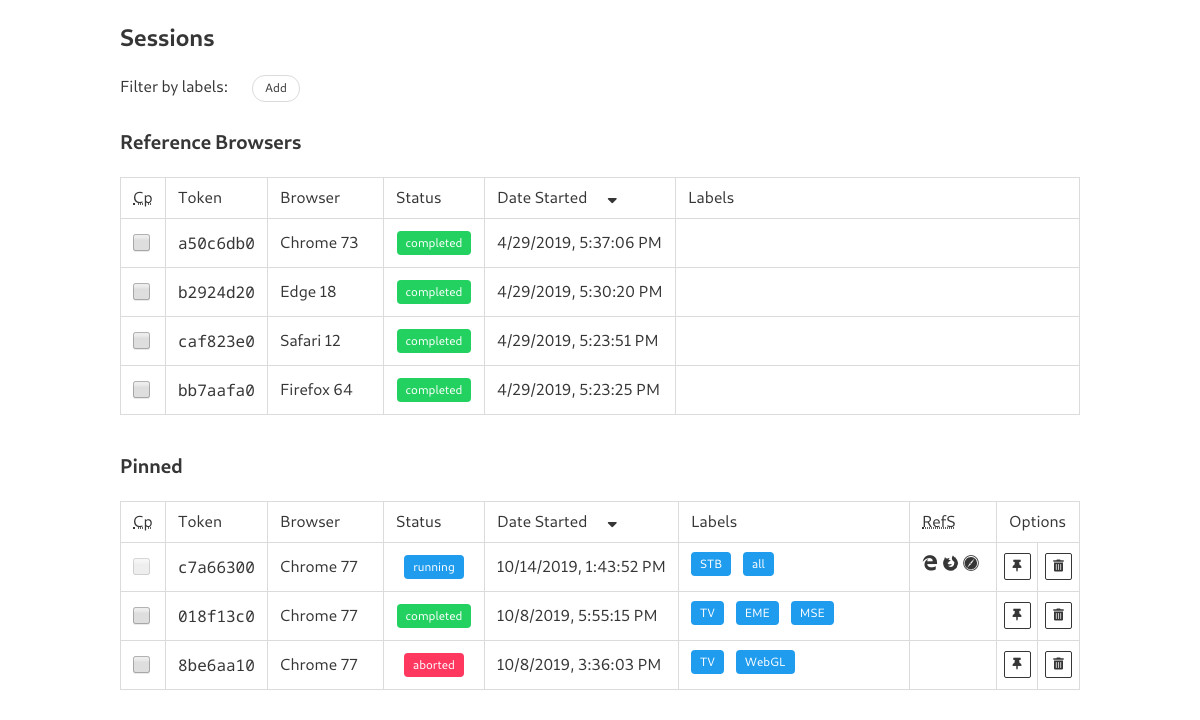This screenshot has width=1200, height=720.
Task: Click the Firefox reference session icon
Action: [950, 564]
